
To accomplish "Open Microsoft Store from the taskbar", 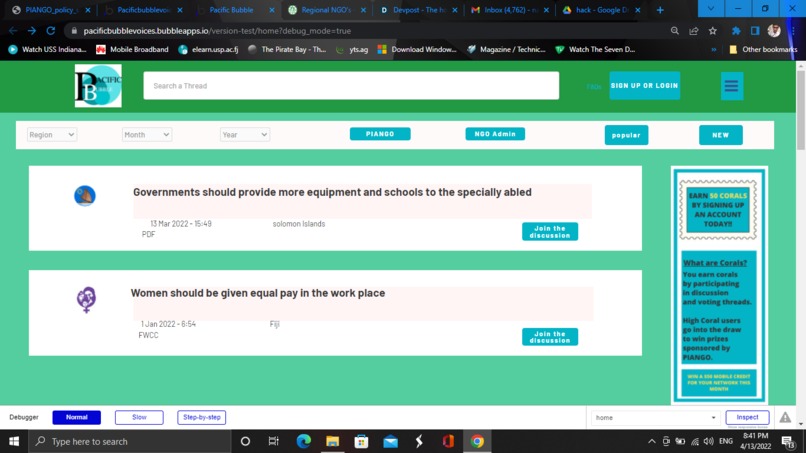I will tap(361, 441).
